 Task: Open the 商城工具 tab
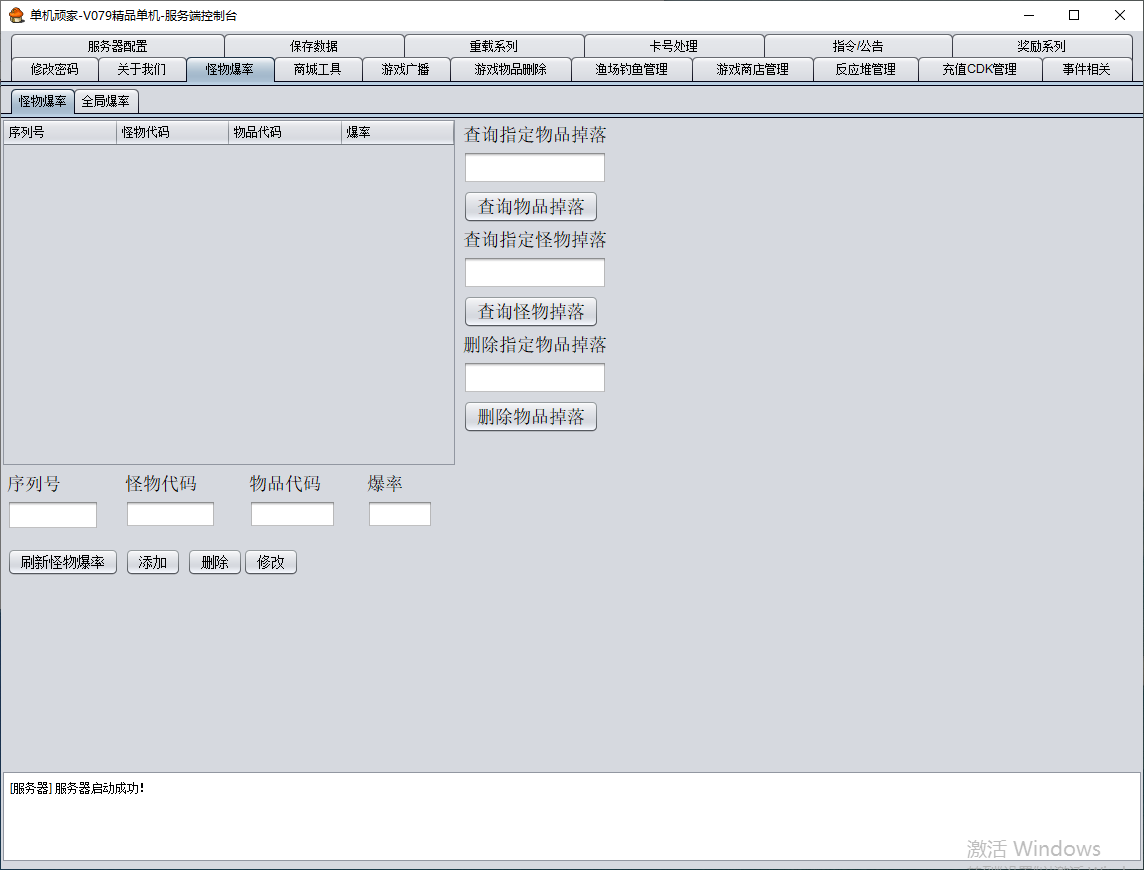coord(317,69)
